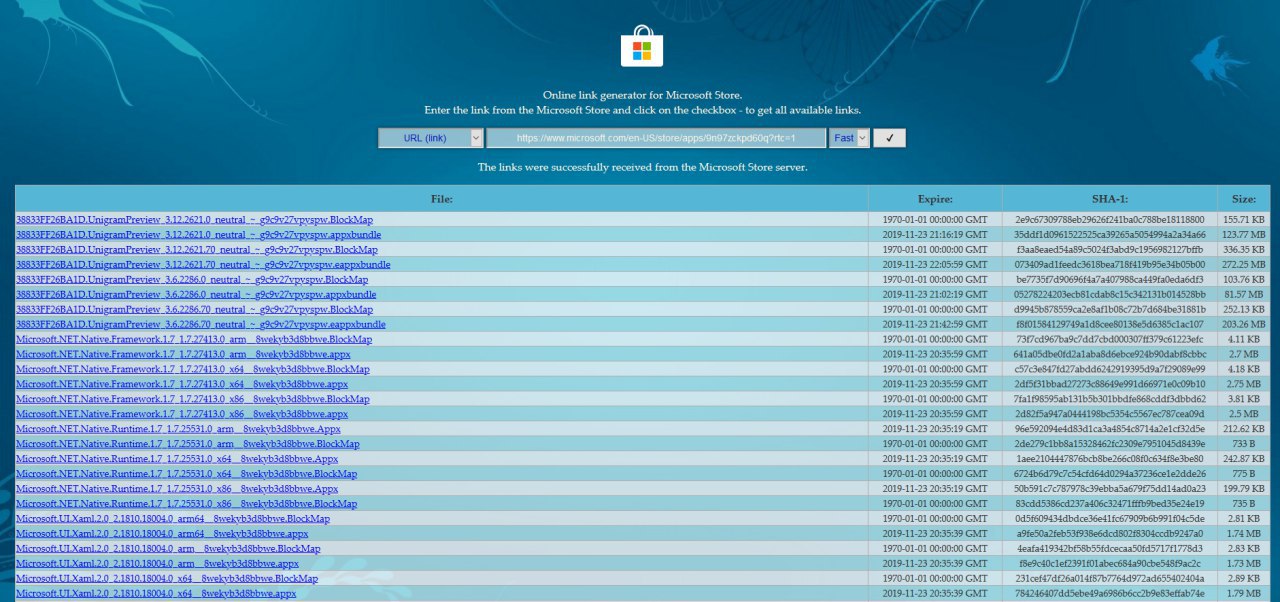Click expire time 2019-11-23 21:16:19 GMT
Viewport: 1280px width, 602px height.
[935, 234]
